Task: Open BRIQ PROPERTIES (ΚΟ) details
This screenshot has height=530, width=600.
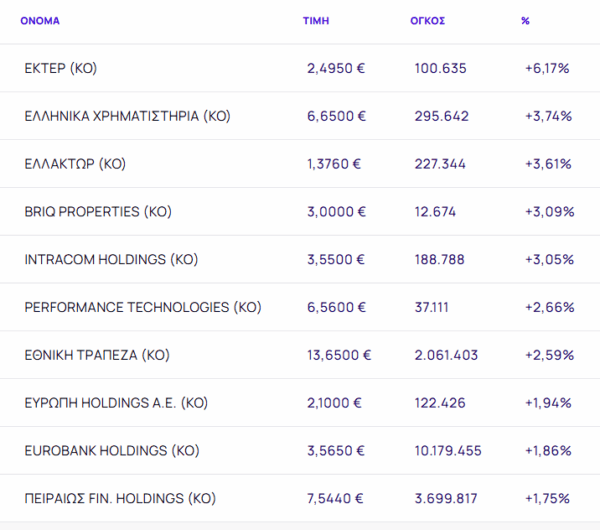Action: [x=98, y=212]
